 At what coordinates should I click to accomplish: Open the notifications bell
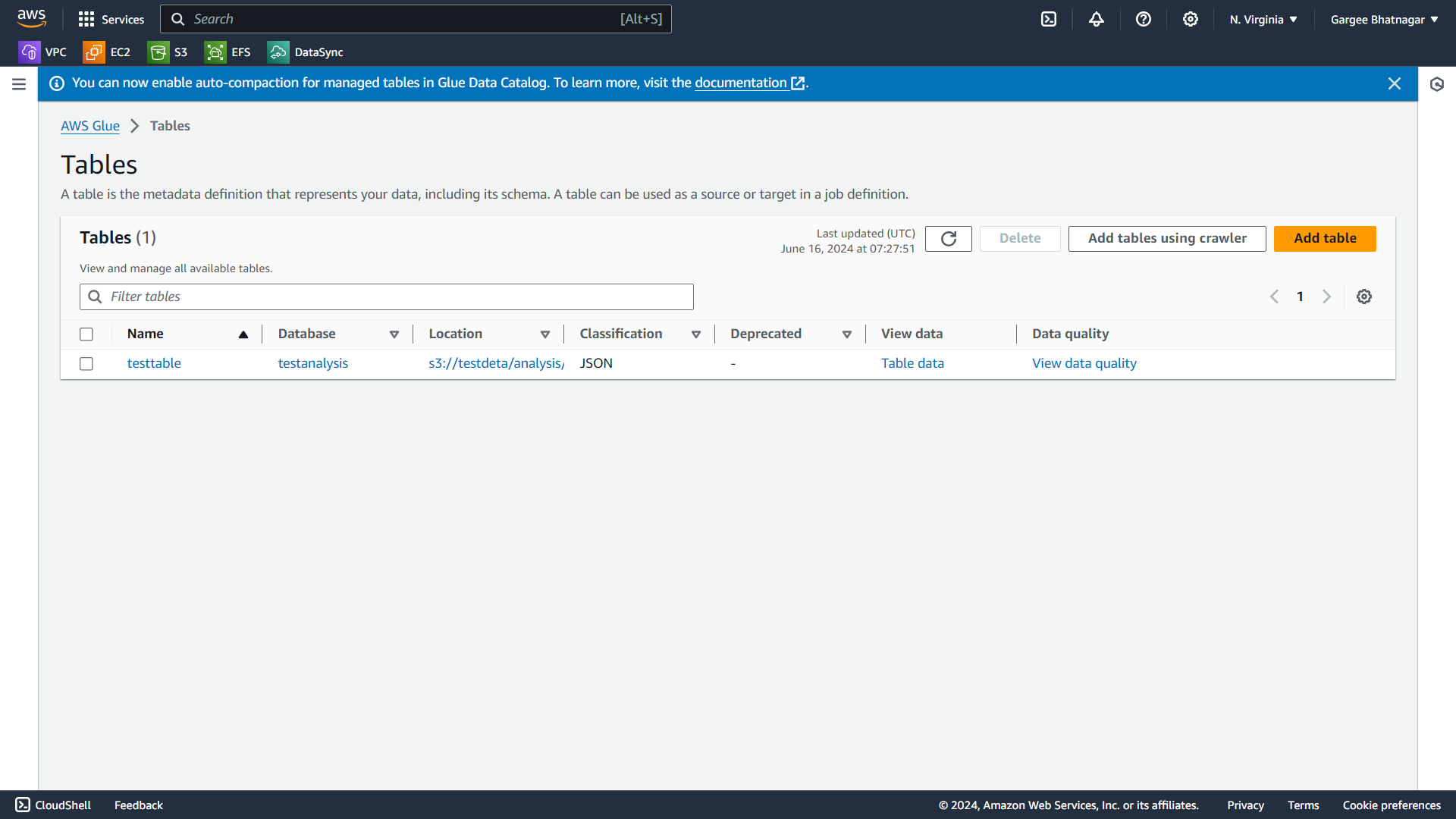(1097, 19)
